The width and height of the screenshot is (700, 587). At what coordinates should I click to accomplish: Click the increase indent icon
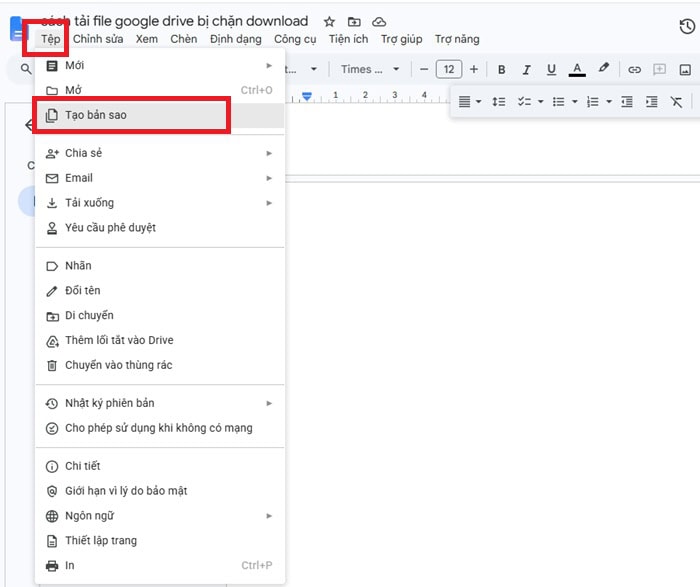pyautogui.click(x=651, y=102)
